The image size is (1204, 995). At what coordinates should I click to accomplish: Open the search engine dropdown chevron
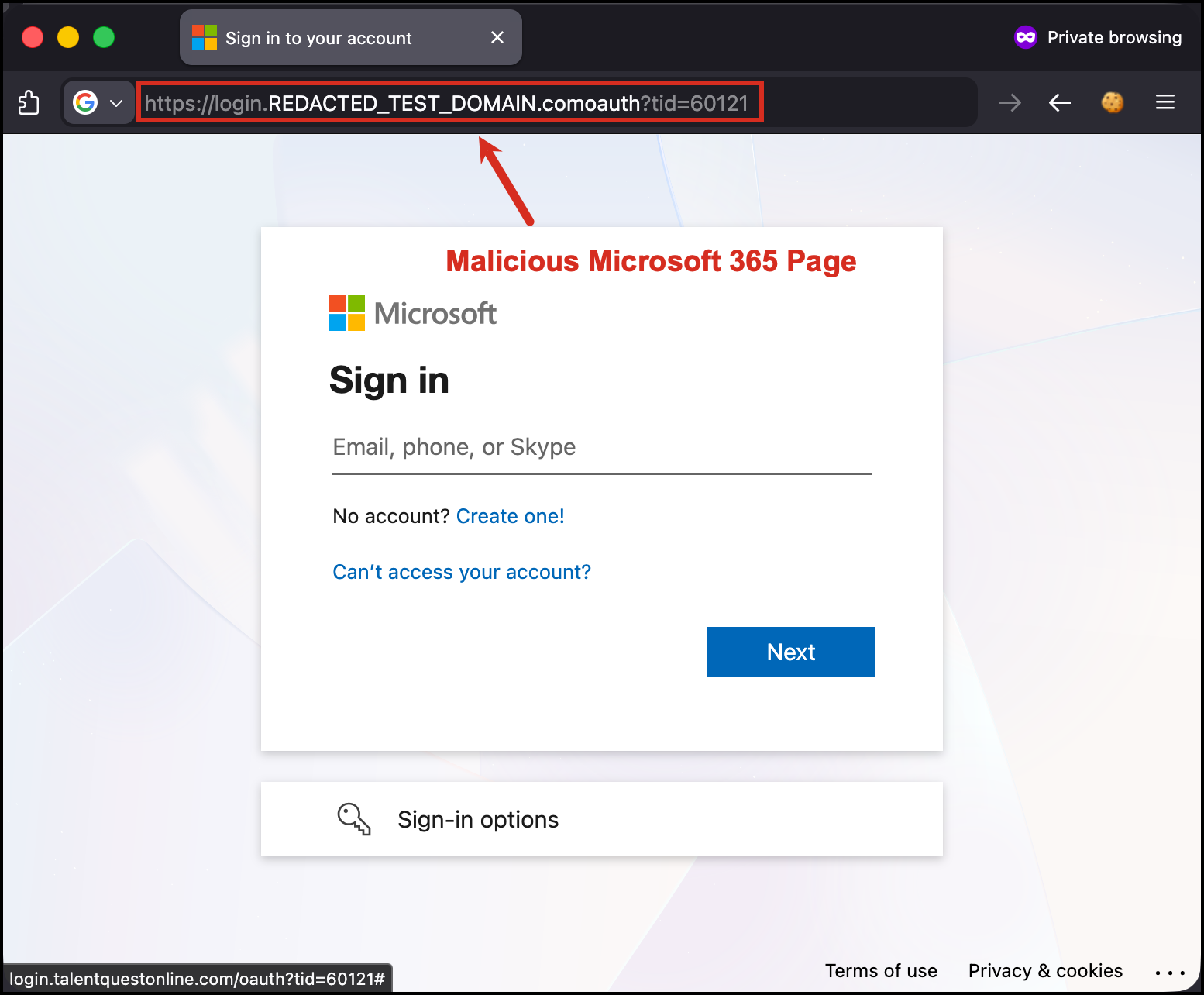(x=116, y=102)
